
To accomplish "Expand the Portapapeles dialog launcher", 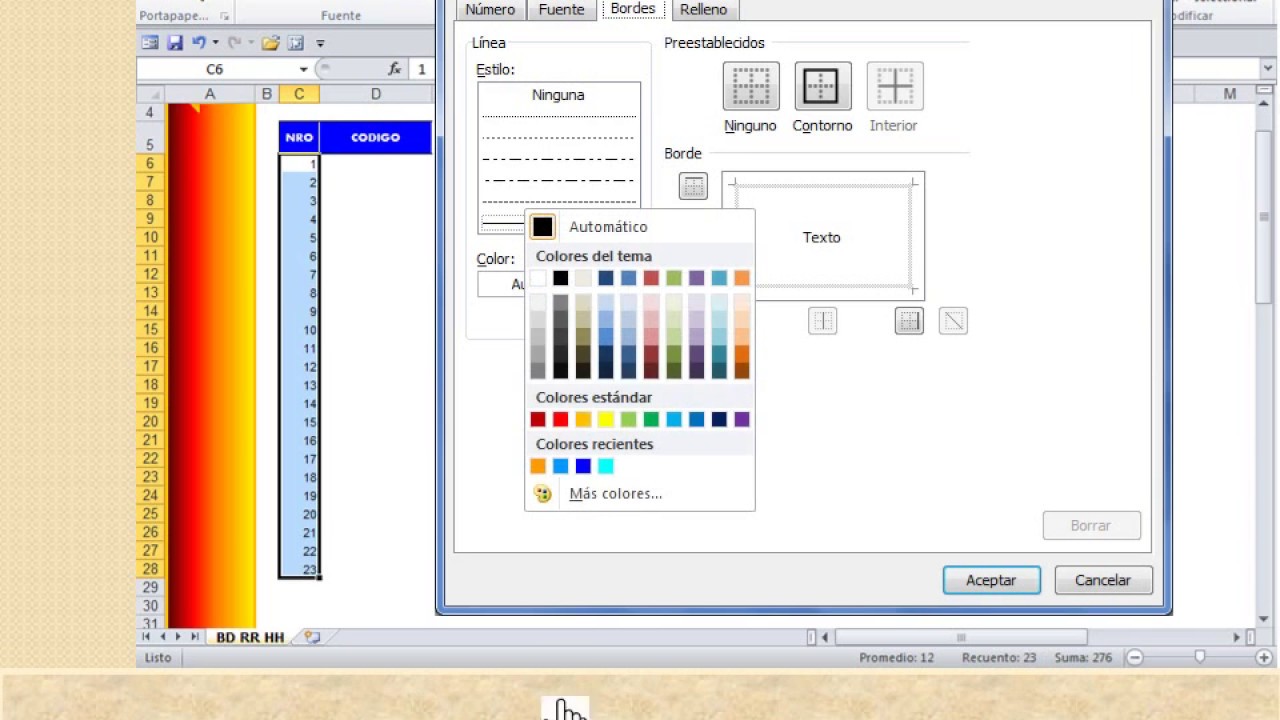I will (x=224, y=16).
